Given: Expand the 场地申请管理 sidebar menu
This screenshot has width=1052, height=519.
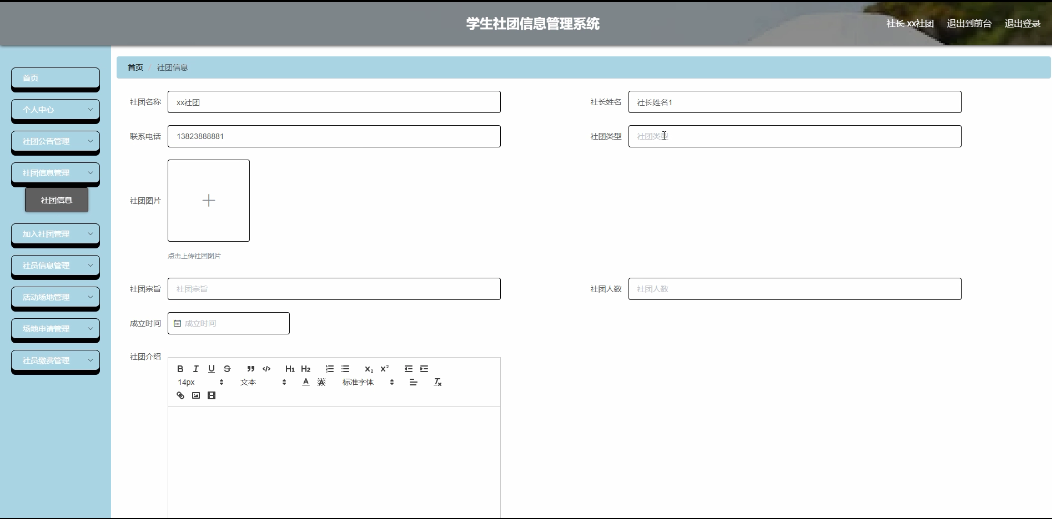Looking at the screenshot, I should [56, 329].
